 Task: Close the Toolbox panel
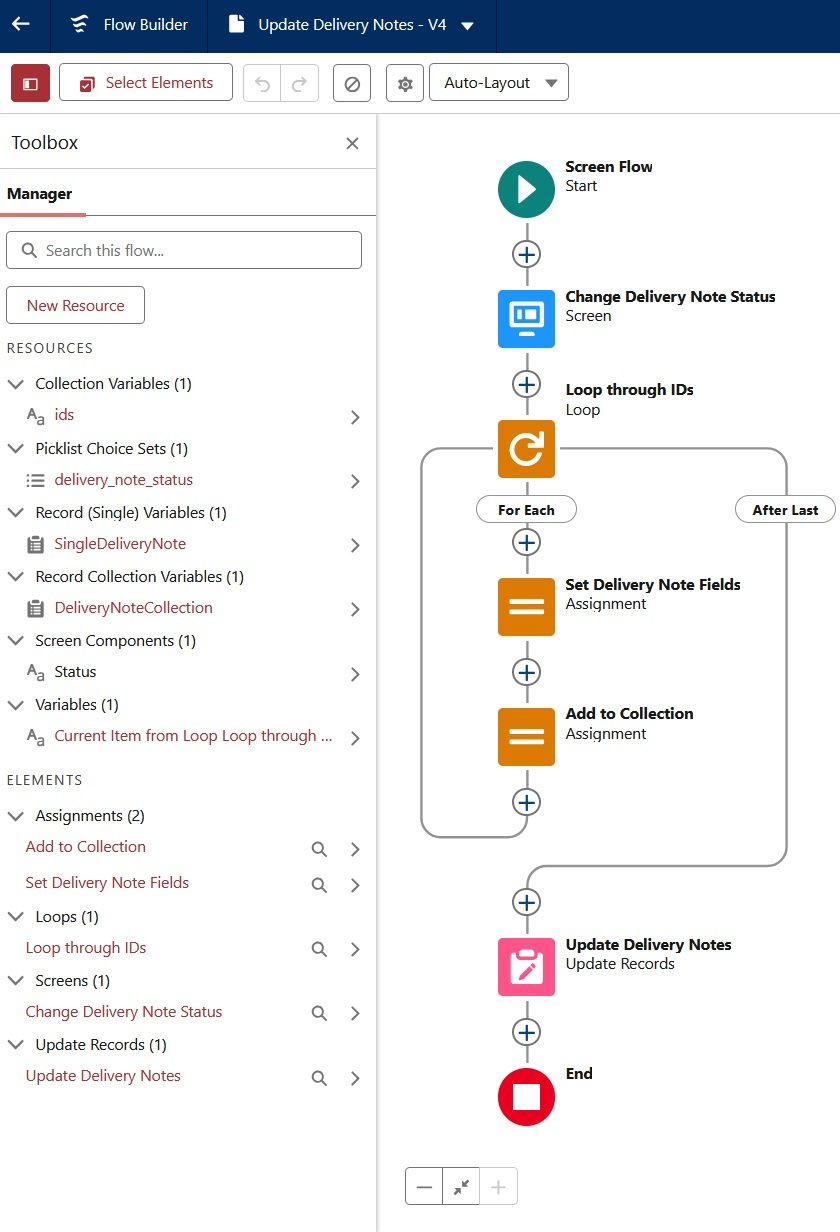coord(352,143)
